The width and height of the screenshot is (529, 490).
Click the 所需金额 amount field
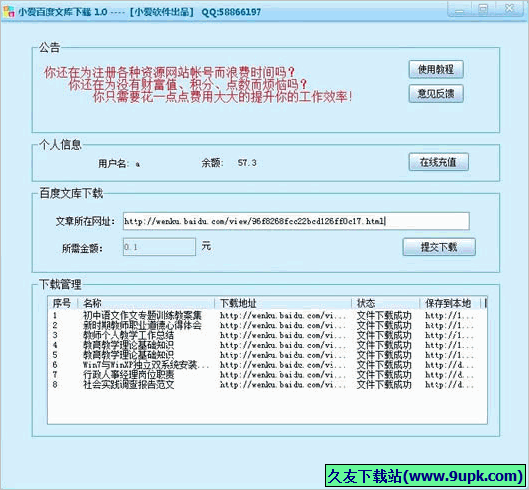click(x=159, y=247)
